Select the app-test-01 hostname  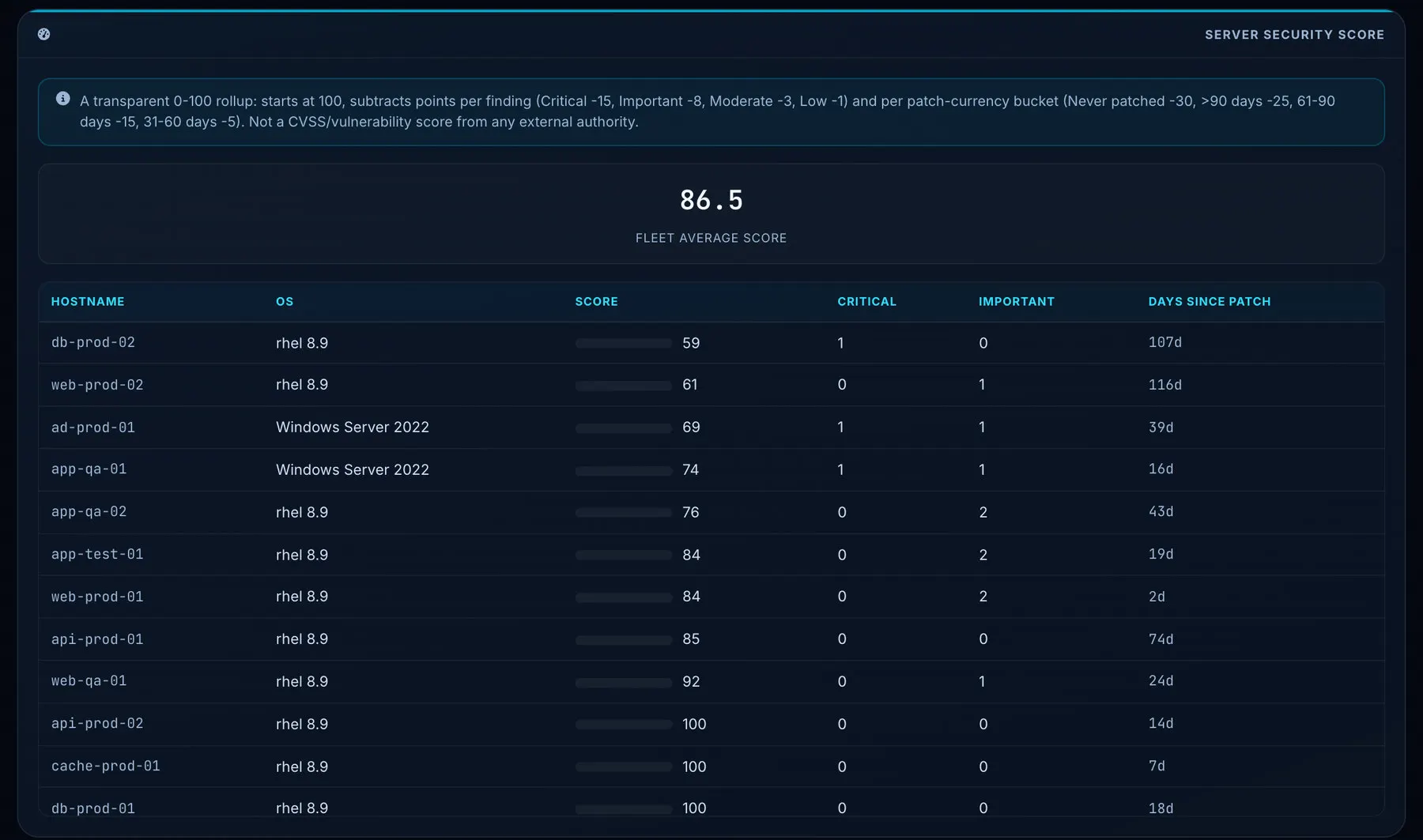[x=97, y=554]
